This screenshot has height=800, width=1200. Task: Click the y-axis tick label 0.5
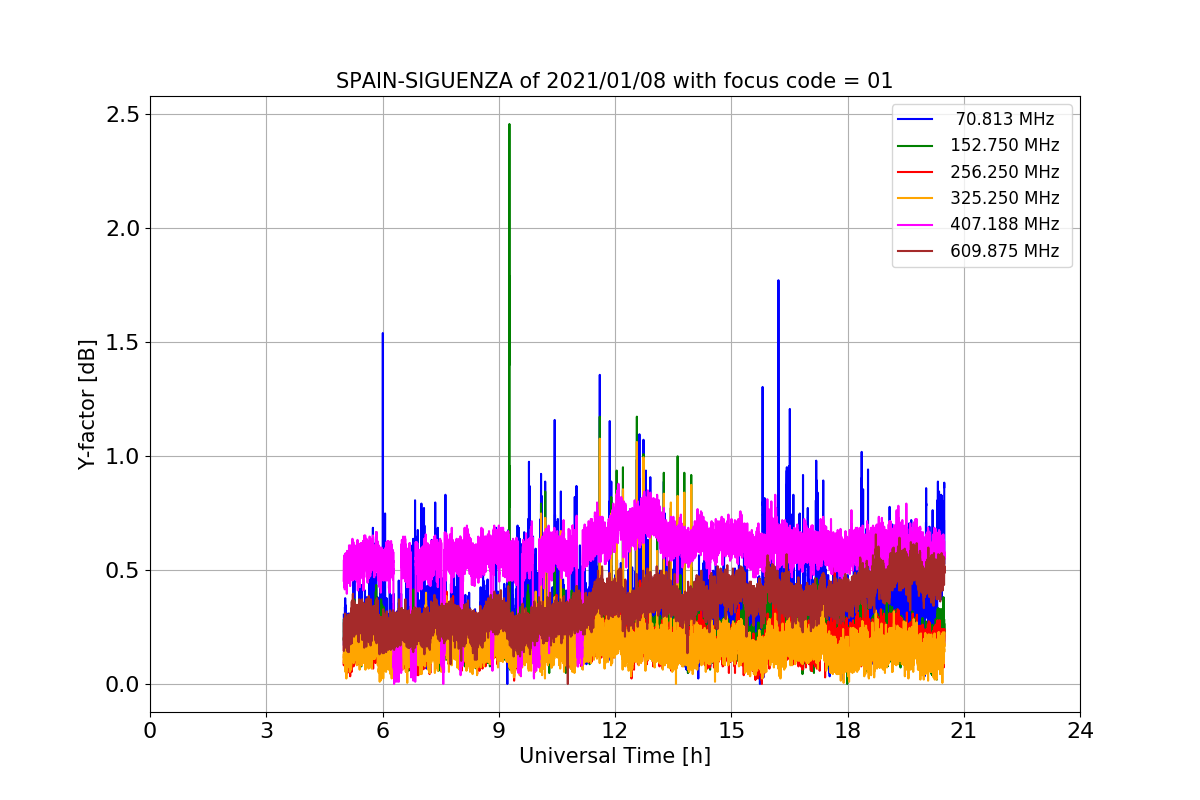[122, 571]
